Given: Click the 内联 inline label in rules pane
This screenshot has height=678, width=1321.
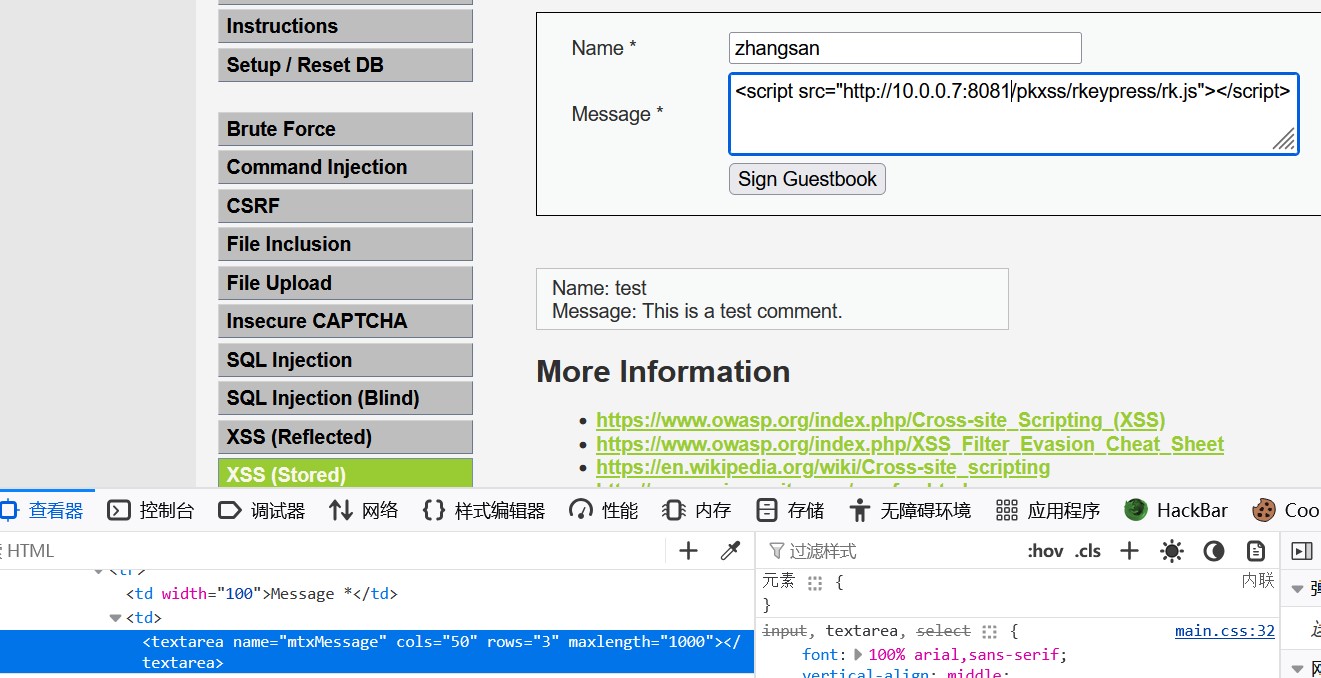Looking at the screenshot, I should [x=1258, y=580].
